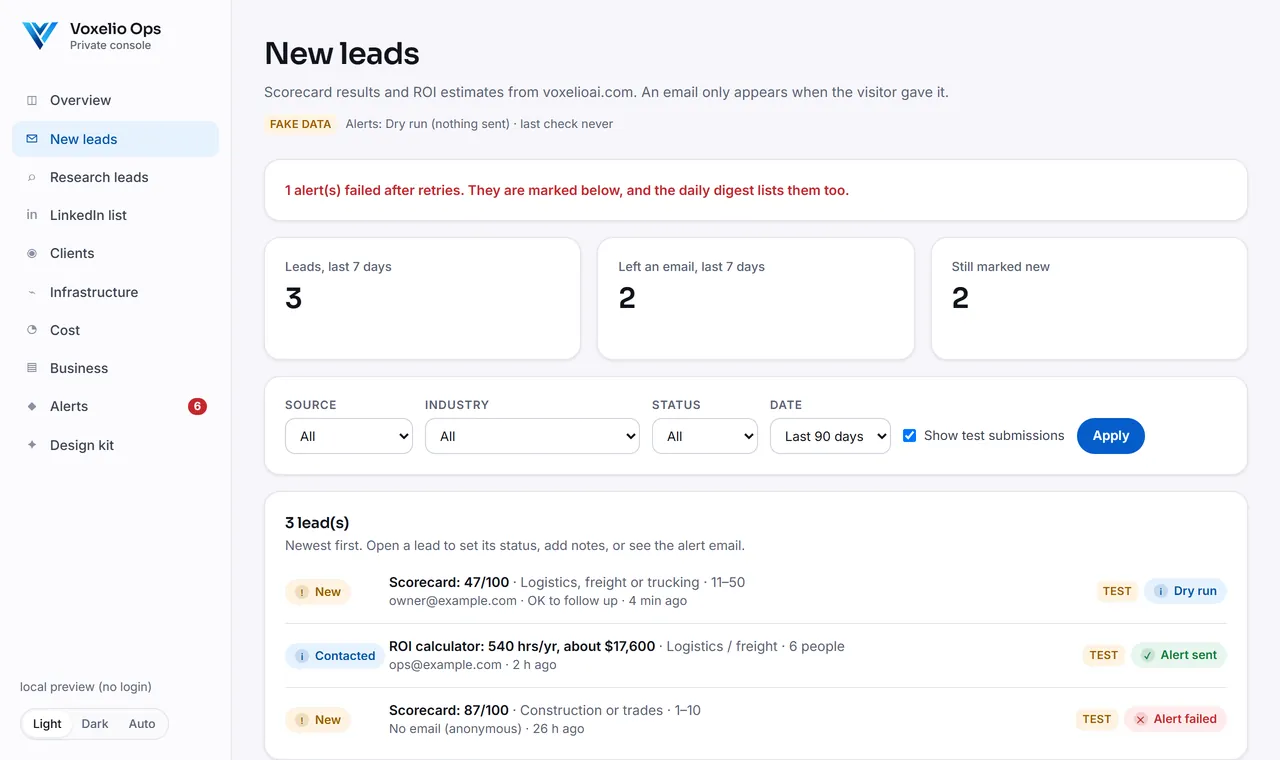Image resolution: width=1280 pixels, height=760 pixels.
Task: Open the Source filter dropdown
Action: tap(349, 436)
